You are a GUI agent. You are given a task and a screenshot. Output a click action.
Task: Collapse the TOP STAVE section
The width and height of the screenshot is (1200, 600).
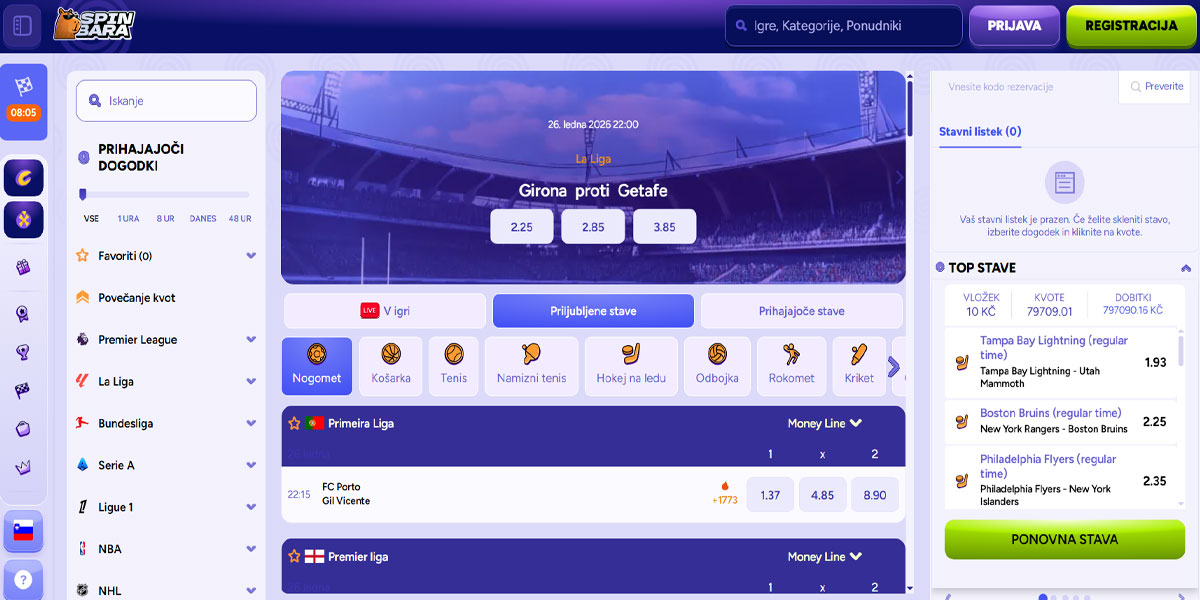(x=1186, y=268)
